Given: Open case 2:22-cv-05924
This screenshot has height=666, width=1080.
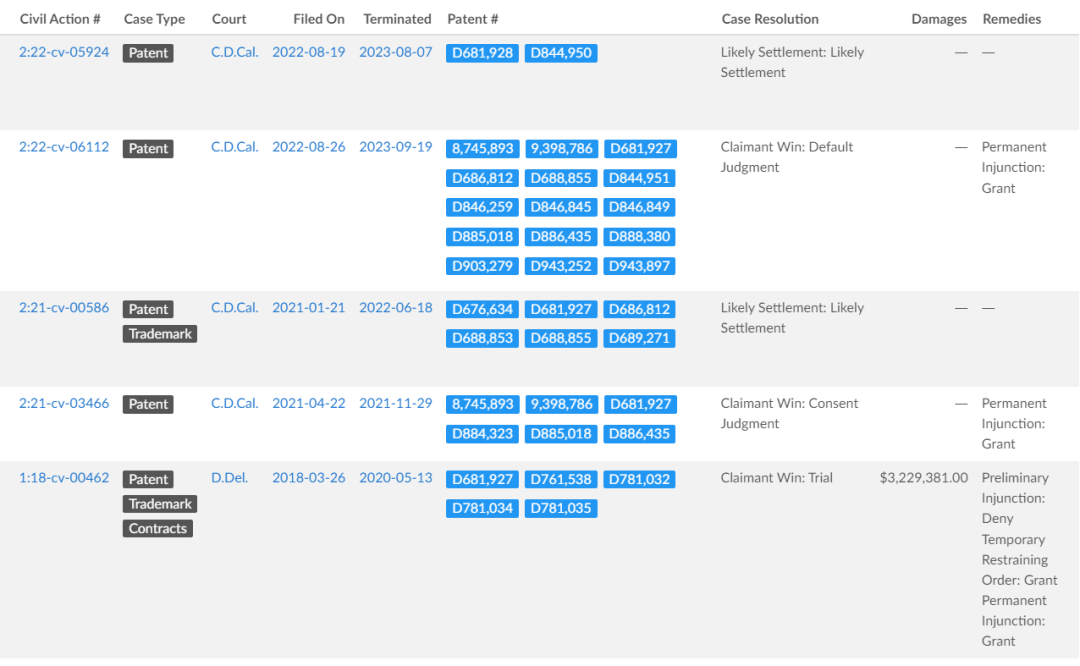Looking at the screenshot, I should point(64,52).
